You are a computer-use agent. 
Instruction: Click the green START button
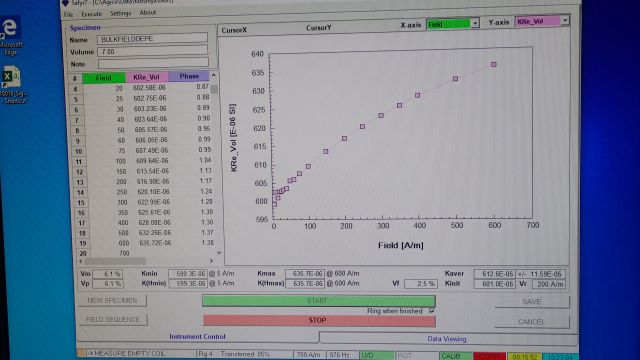click(319, 300)
